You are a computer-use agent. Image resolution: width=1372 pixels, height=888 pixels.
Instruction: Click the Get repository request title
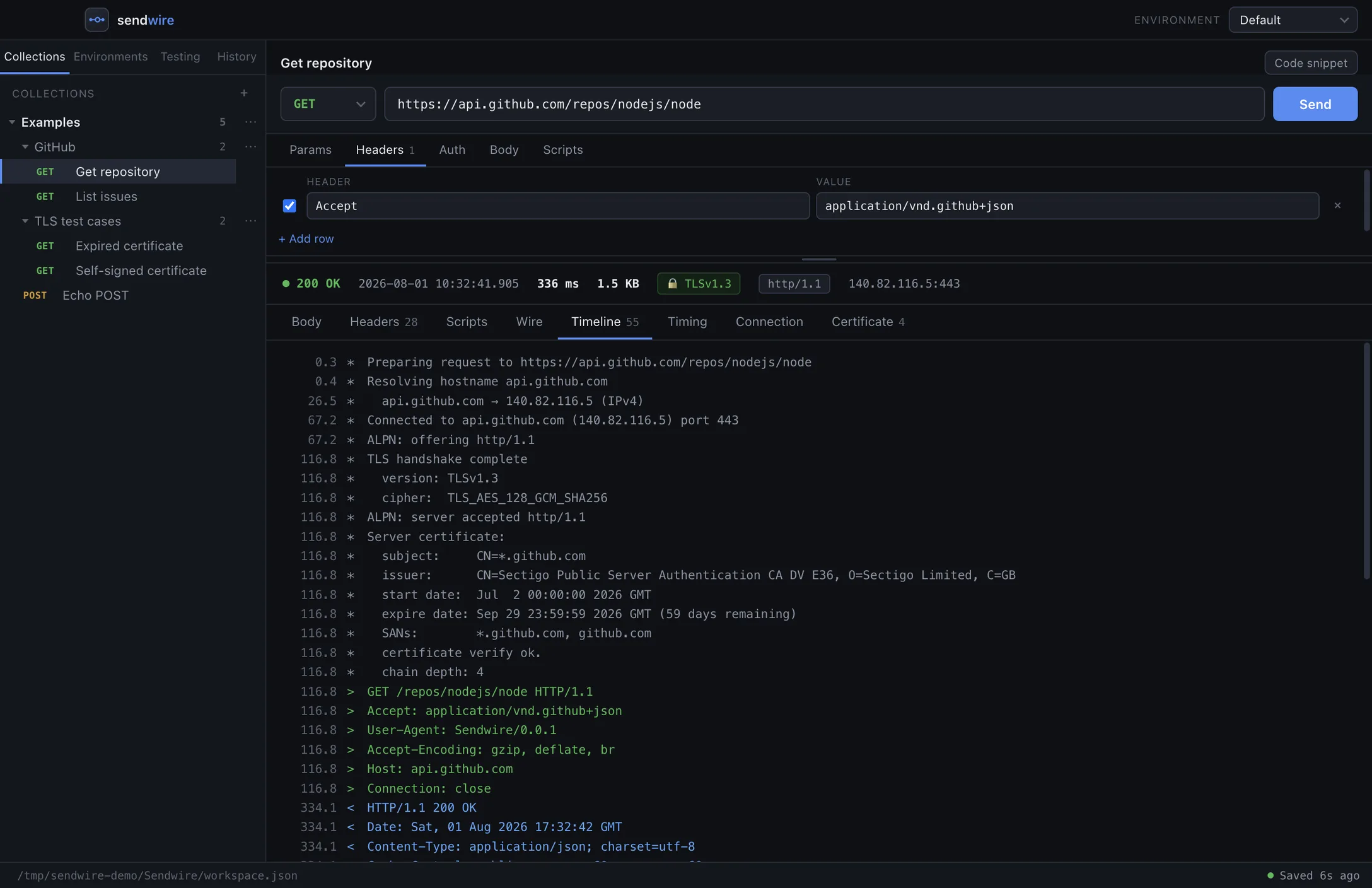[326, 63]
